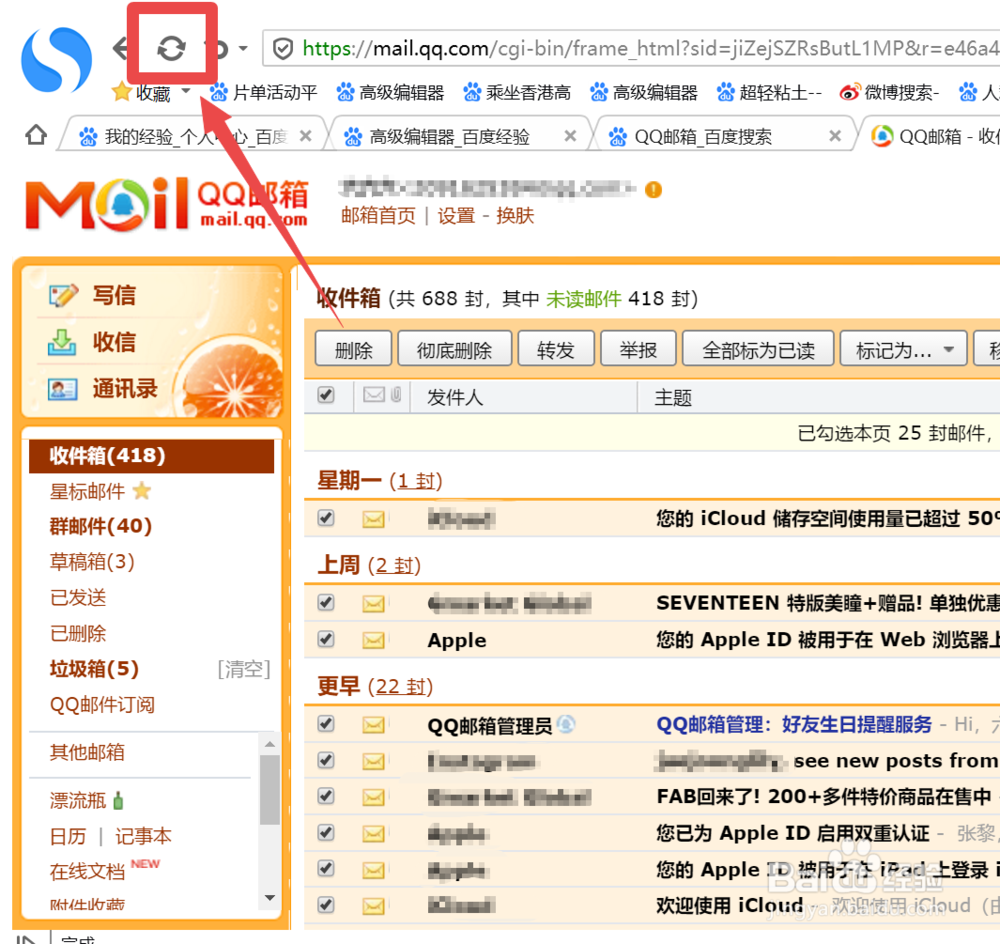The height and width of the screenshot is (944, 1000).
Task: Uncheck the 'see new posts from' mail checkbox
Action: [x=326, y=760]
